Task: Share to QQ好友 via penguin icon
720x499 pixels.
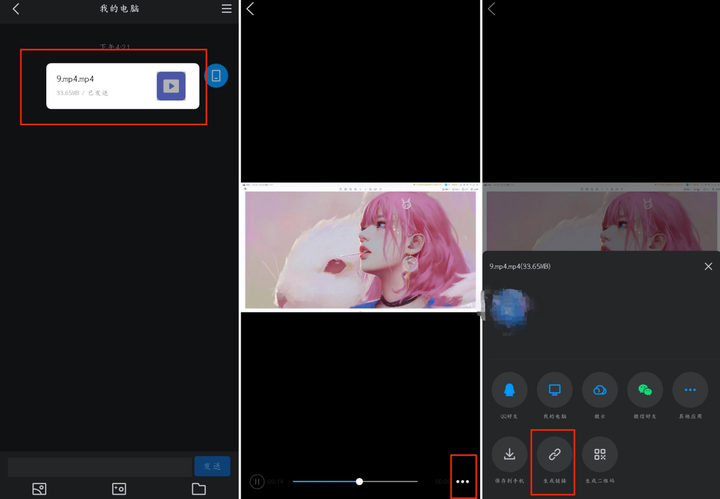Action: (x=509, y=390)
